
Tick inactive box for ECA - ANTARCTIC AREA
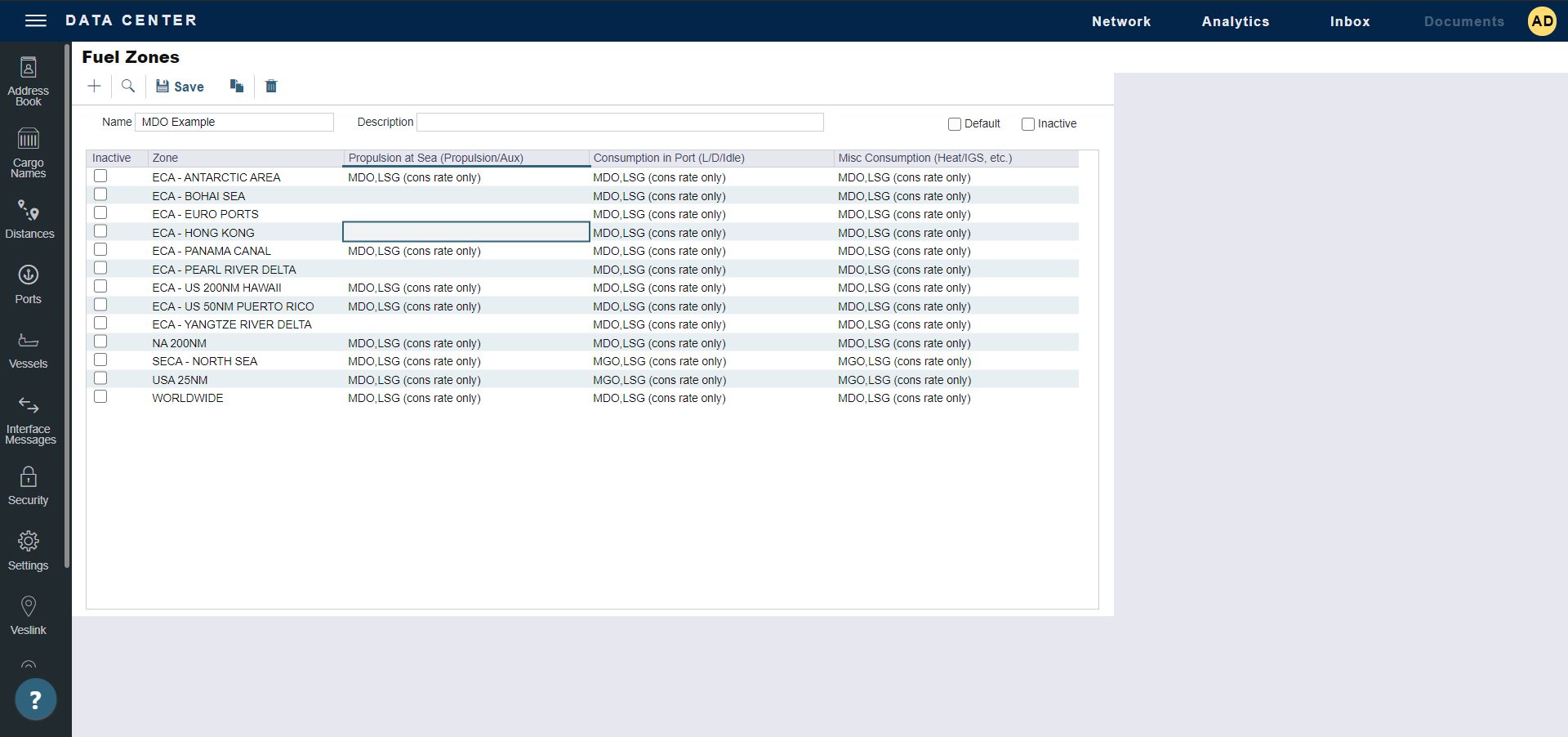point(100,176)
